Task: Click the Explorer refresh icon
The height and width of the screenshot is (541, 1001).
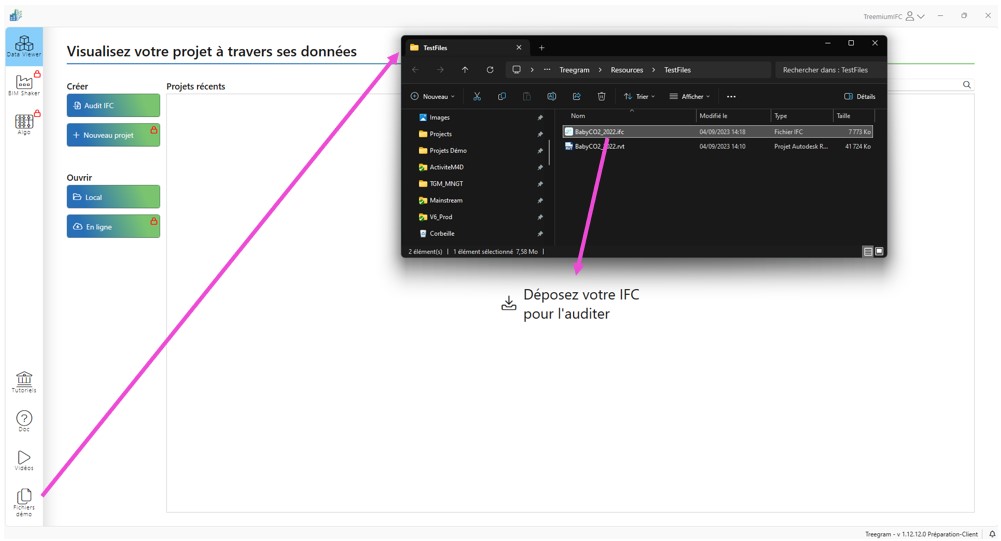Action: click(490, 70)
